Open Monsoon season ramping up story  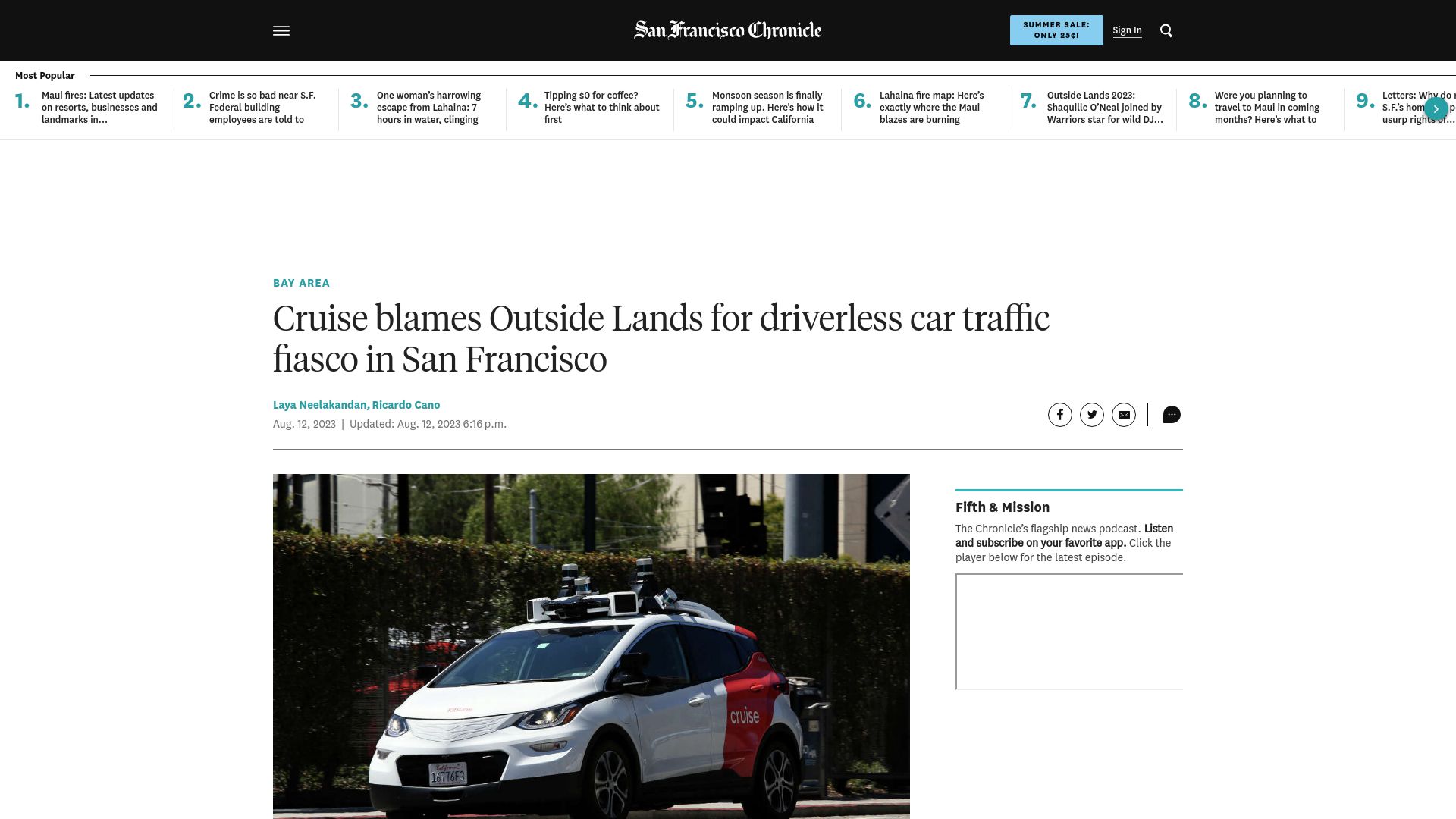click(x=767, y=108)
